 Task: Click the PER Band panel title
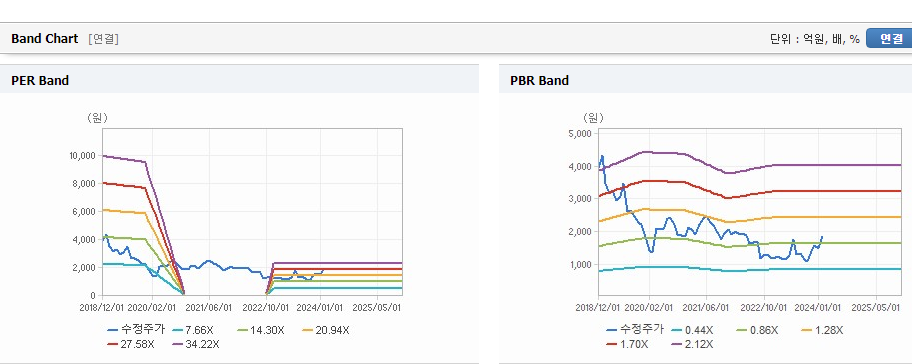[x=40, y=81]
